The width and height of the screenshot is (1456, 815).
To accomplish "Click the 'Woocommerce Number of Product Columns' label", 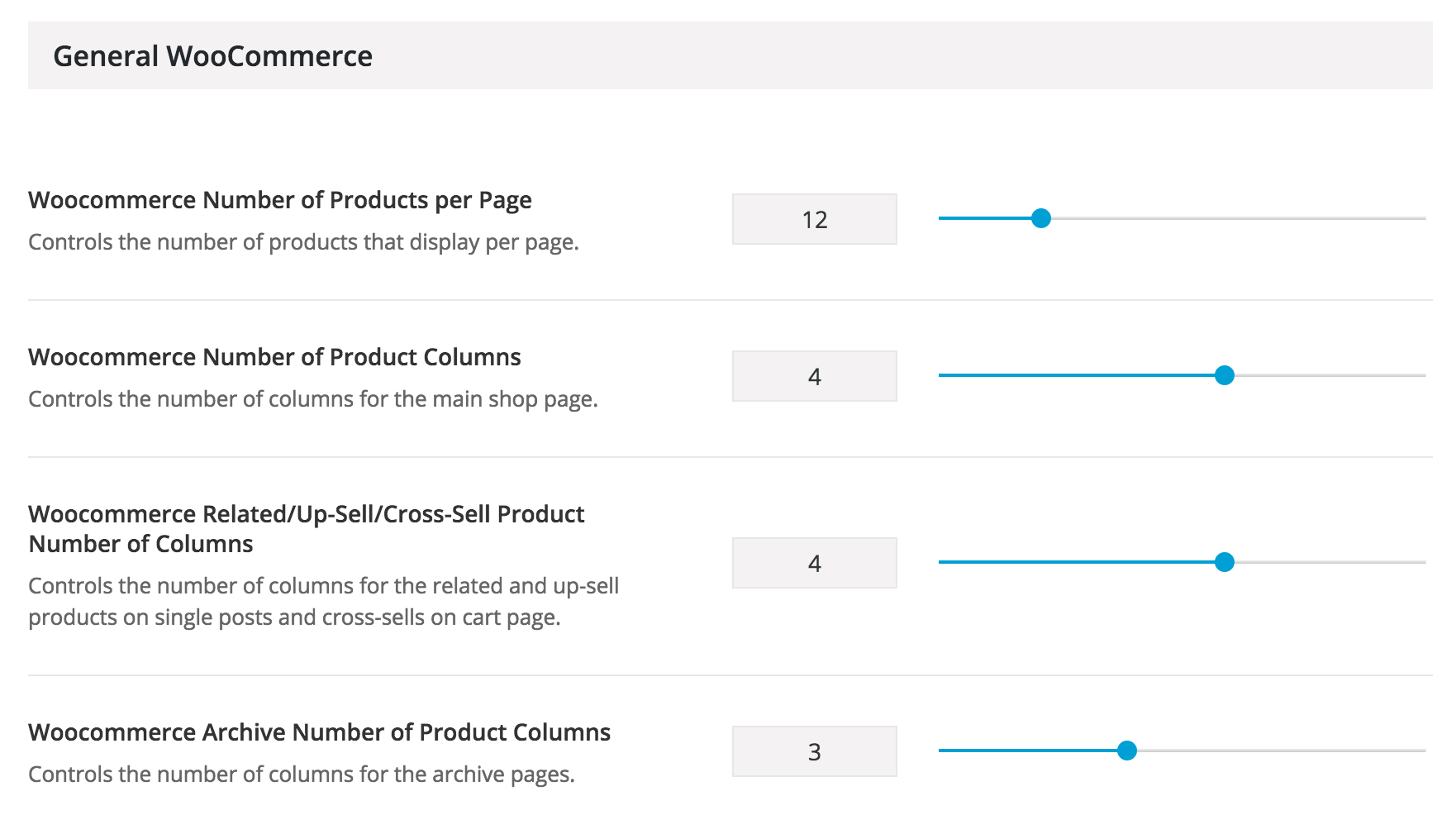I will 274,357.
